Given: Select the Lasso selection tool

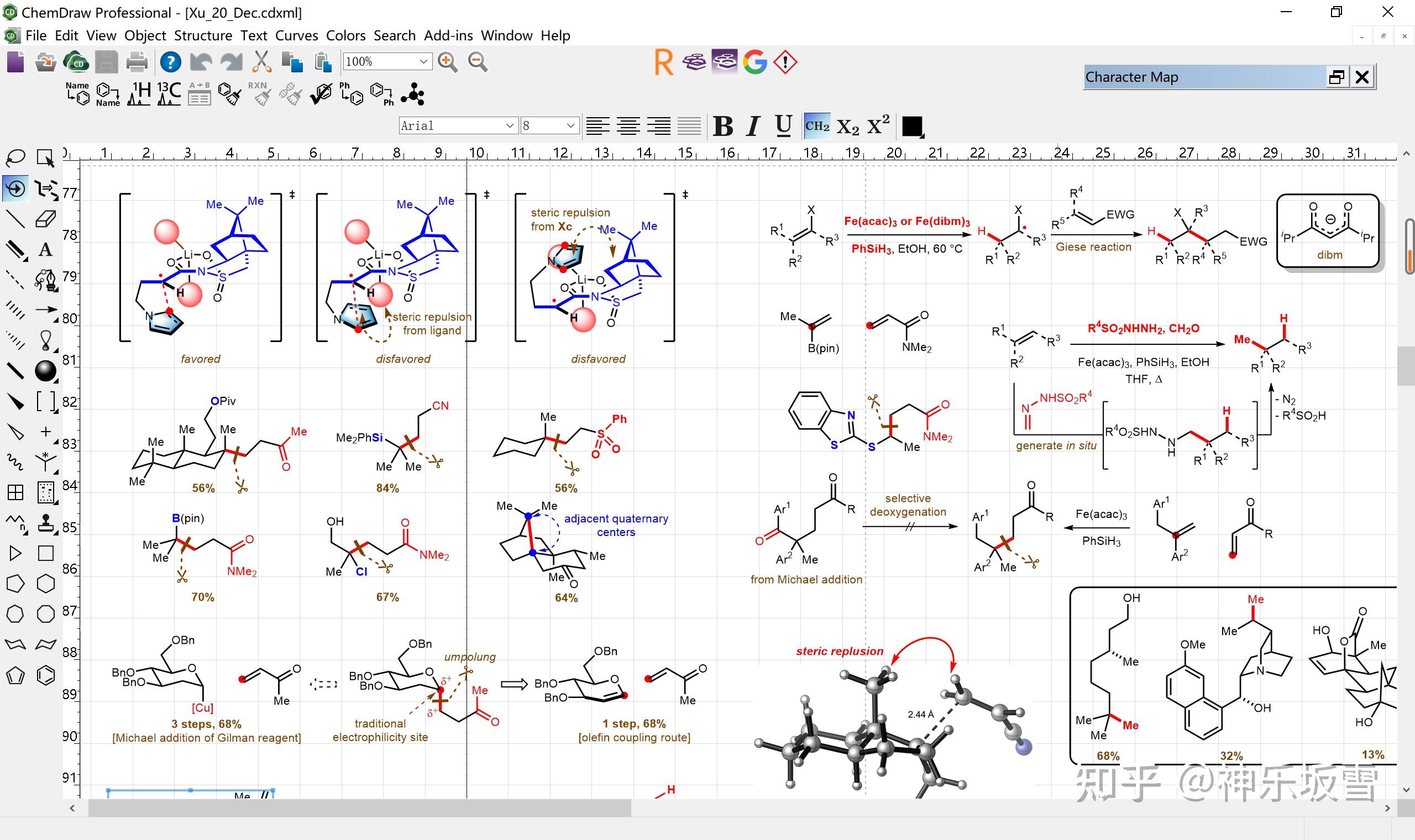Looking at the screenshot, I should 15,158.
